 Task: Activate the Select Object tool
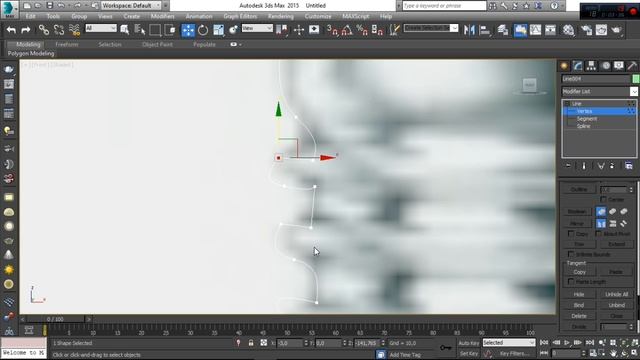(124, 30)
